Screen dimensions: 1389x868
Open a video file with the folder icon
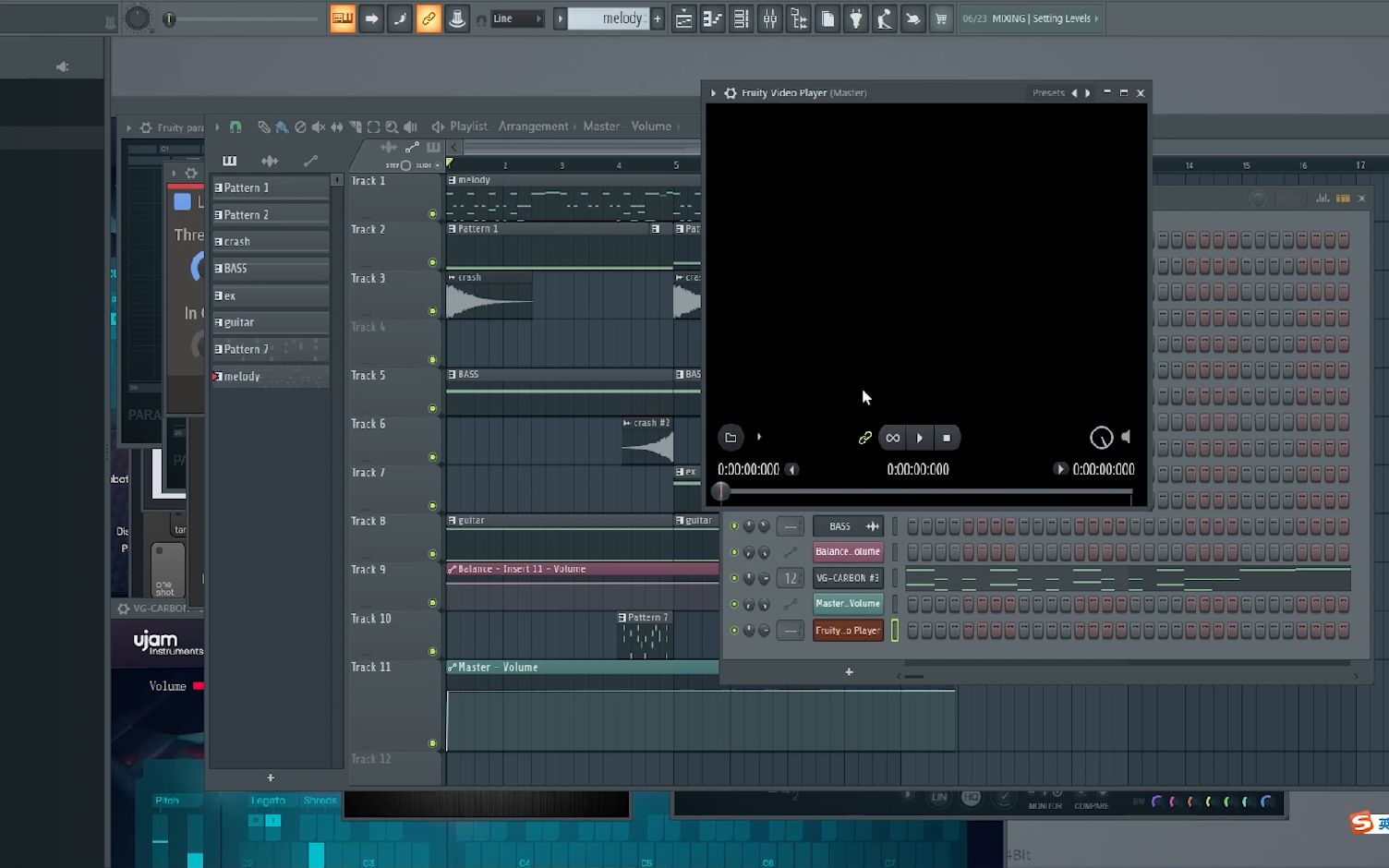(x=731, y=437)
